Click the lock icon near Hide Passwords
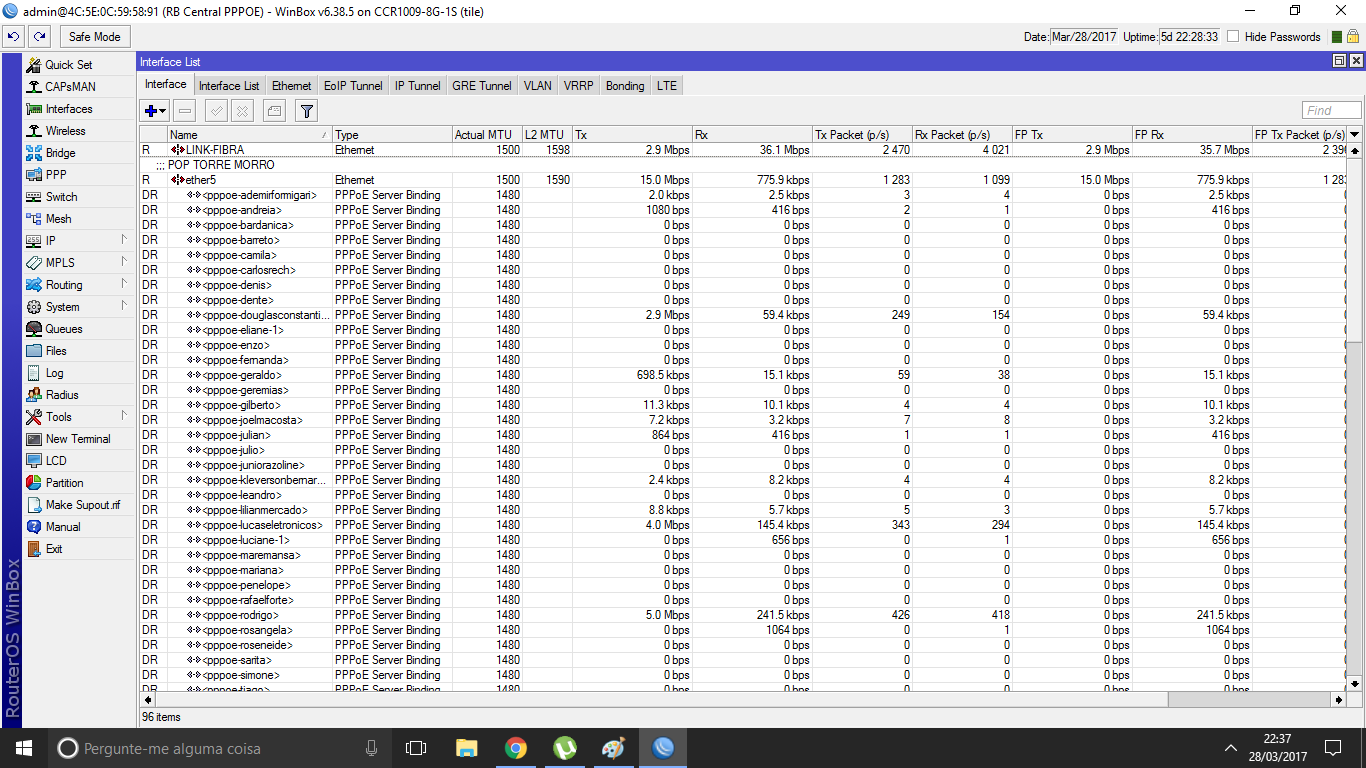Screen dimensions: 1366x768 click(1353, 36)
